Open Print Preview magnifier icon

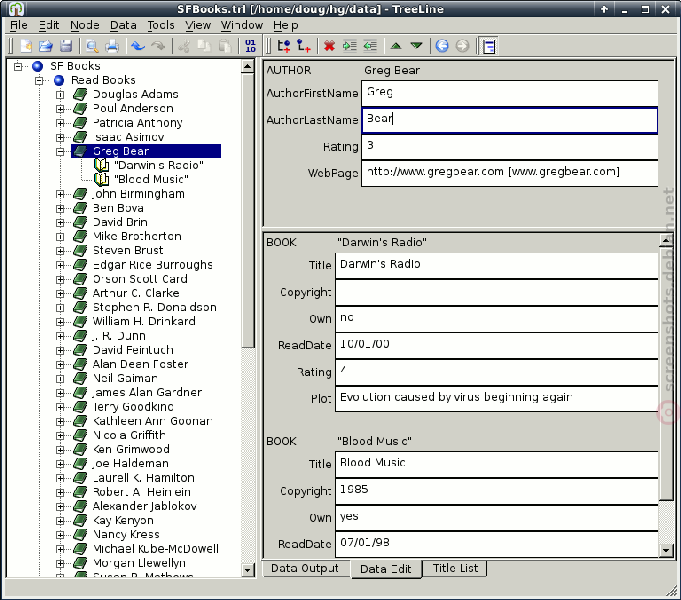92,46
